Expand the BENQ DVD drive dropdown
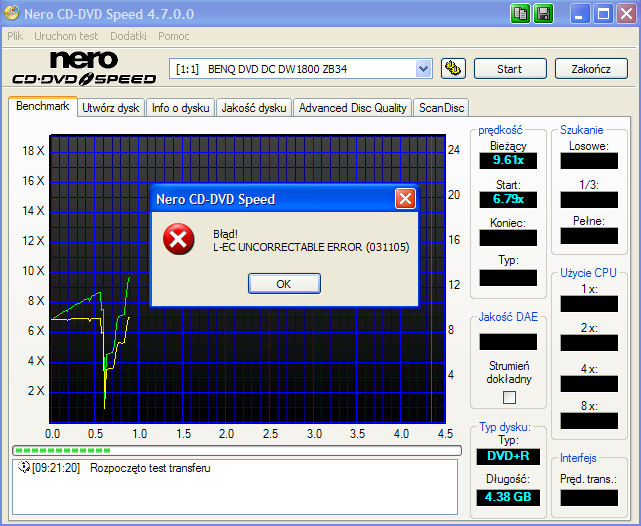The width and height of the screenshot is (641, 526). 424,69
